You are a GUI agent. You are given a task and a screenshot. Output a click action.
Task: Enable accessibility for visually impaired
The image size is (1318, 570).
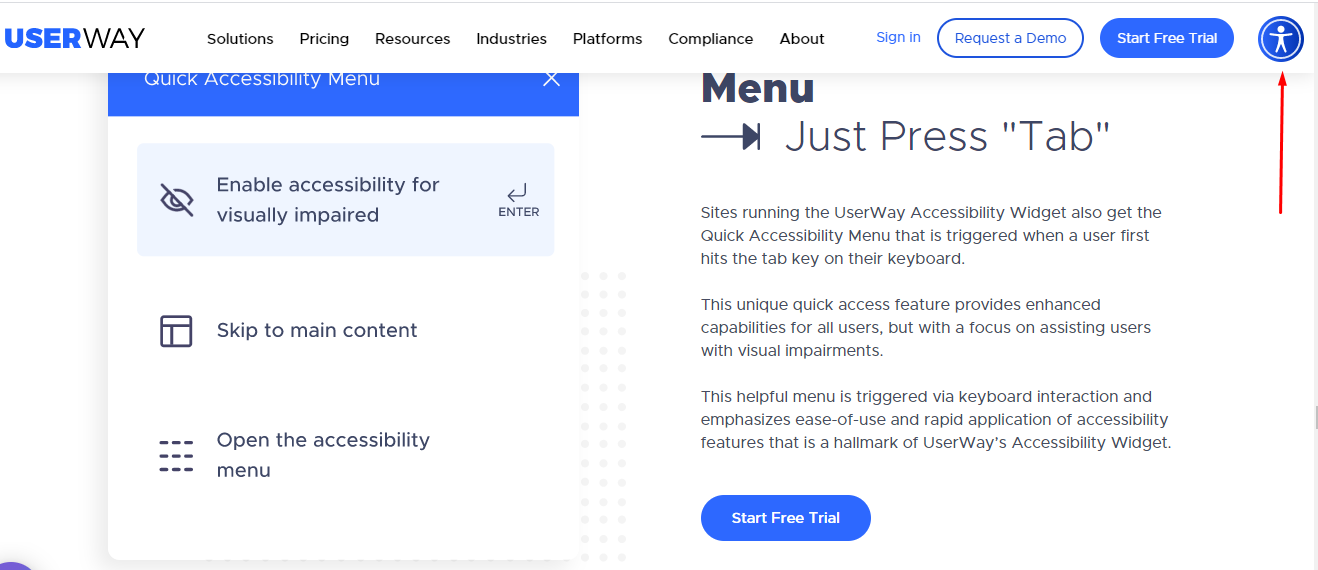pyautogui.click(x=345, y=200)
